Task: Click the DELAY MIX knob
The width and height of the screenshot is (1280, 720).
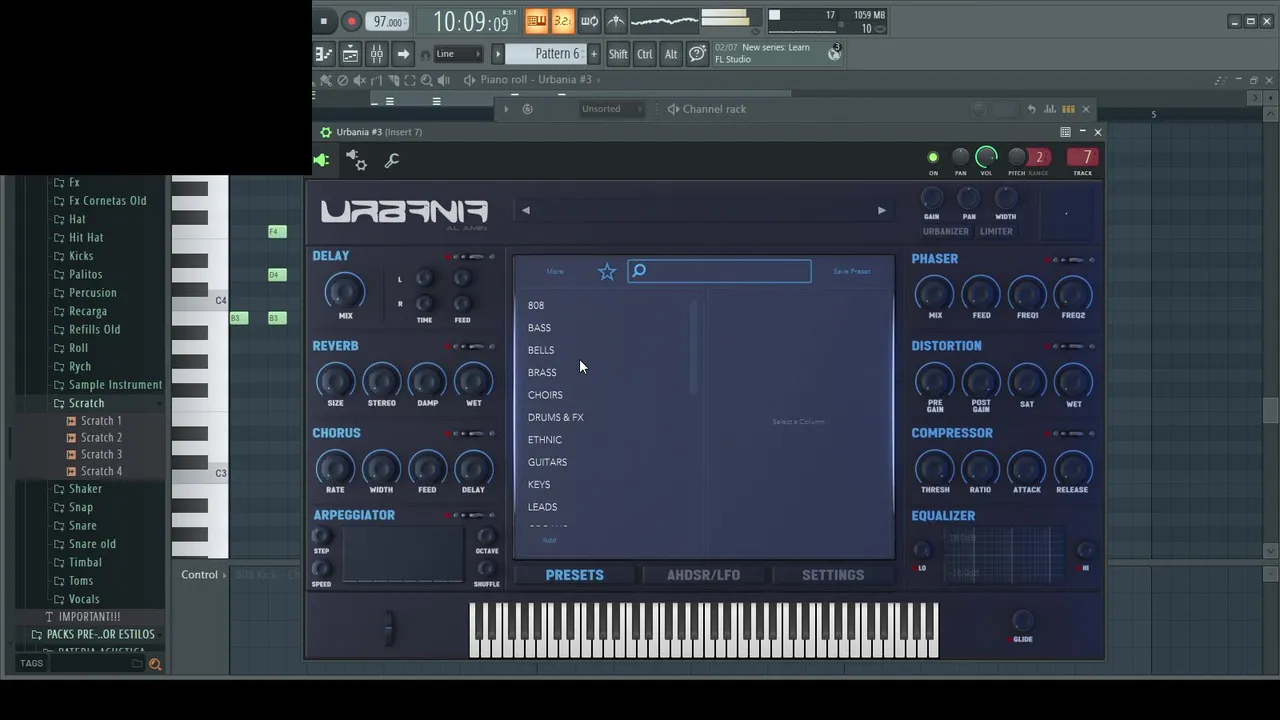Action: coord(345,292)
